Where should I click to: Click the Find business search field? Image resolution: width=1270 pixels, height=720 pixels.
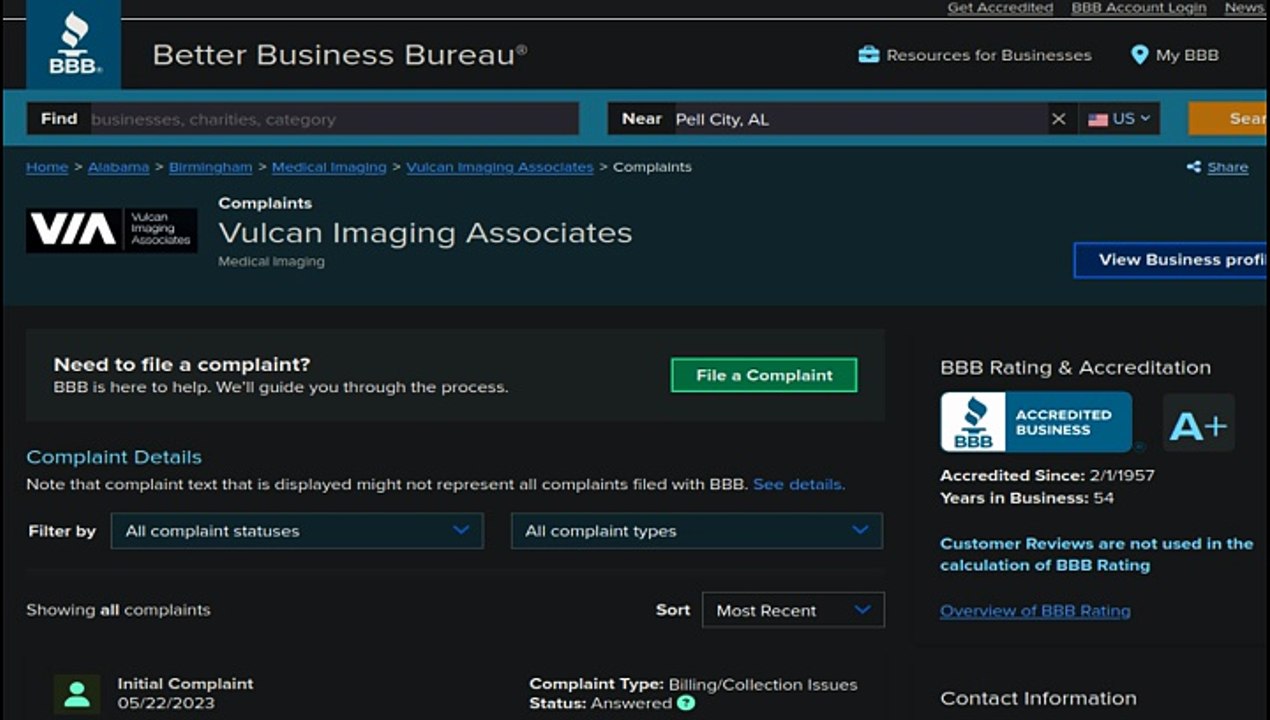[x=334, y=119]
